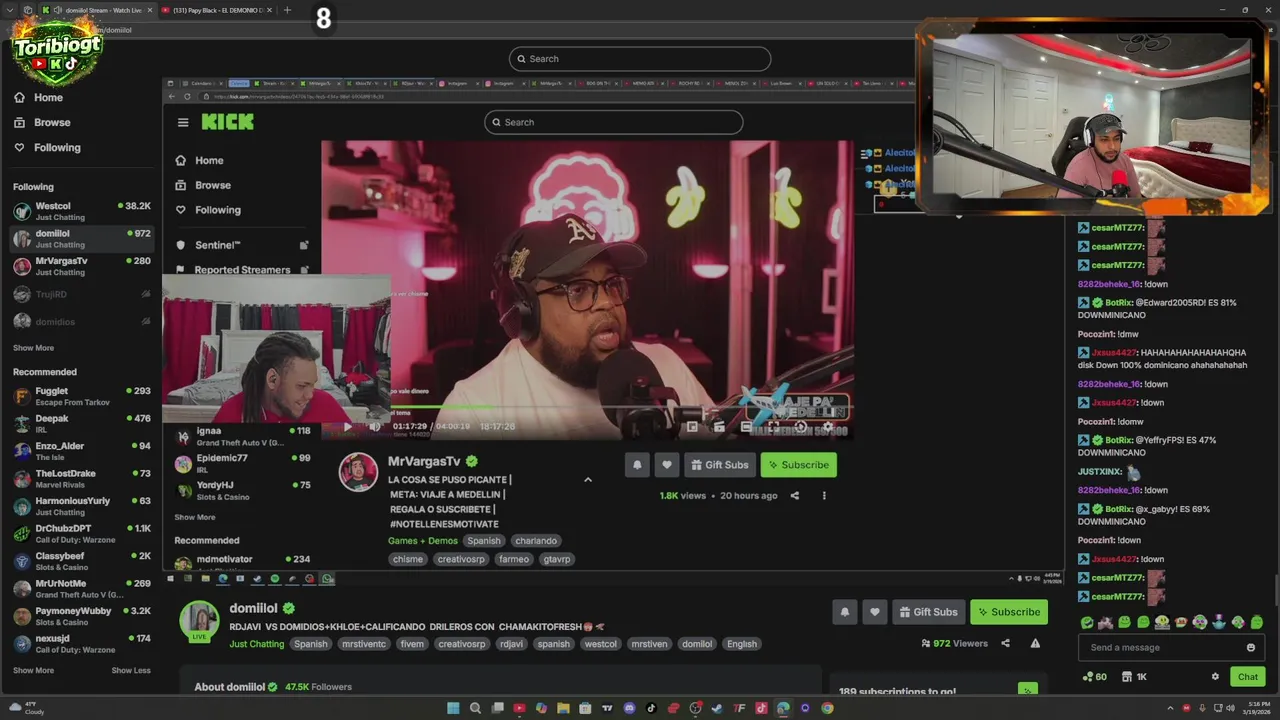
Task: Click the report warning triangle next to 972 Viewers
Action: (1035, 643)
